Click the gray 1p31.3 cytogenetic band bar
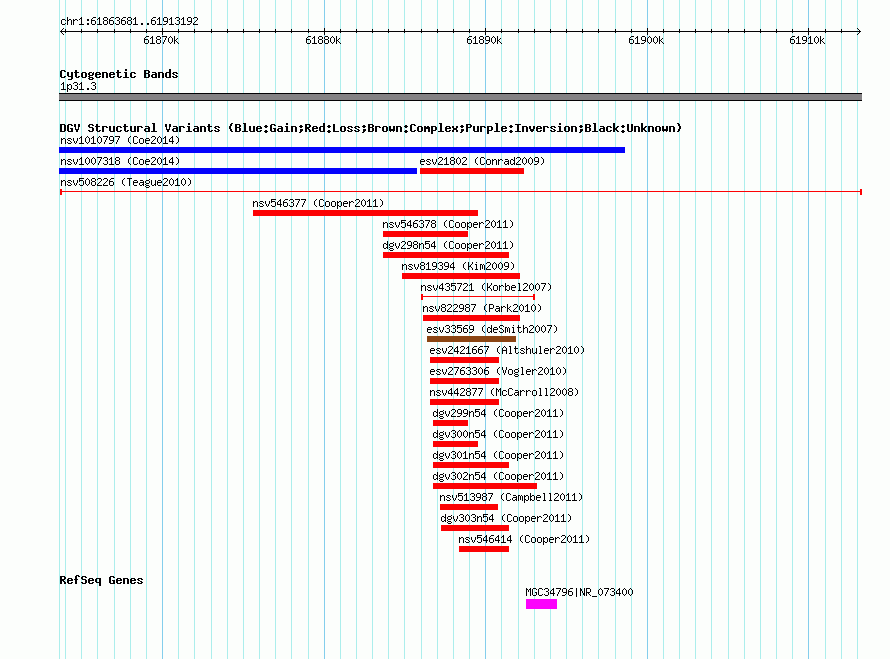890x659 pixels. [460, 97]
